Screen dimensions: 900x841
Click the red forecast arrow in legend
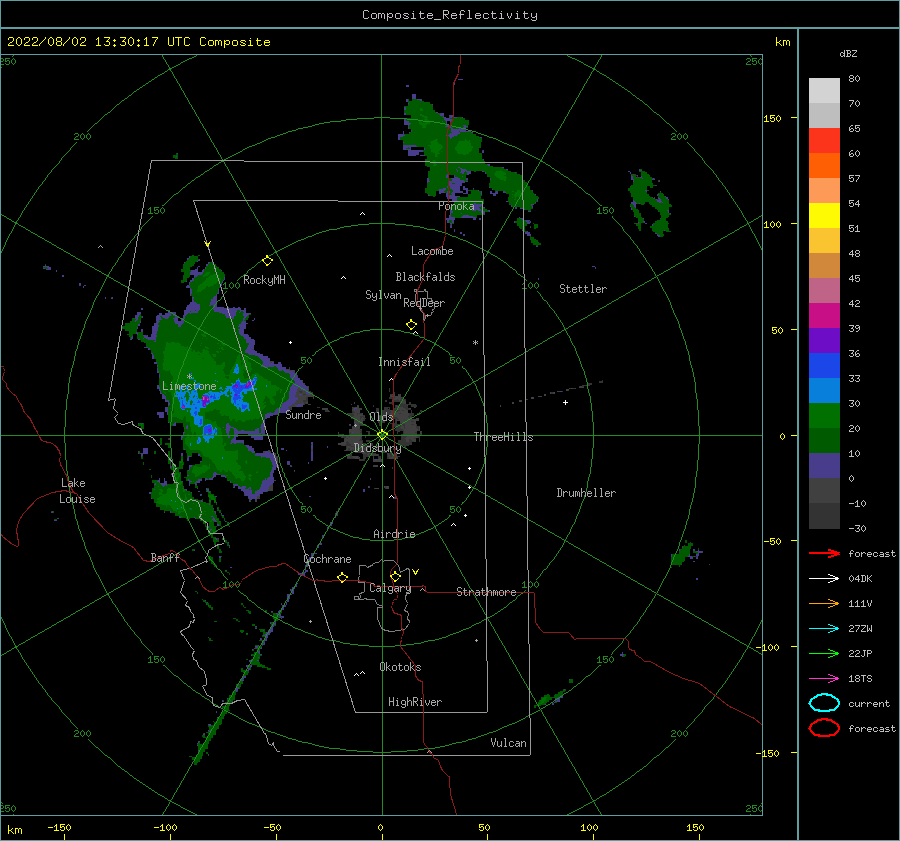(x=824, y=553)
